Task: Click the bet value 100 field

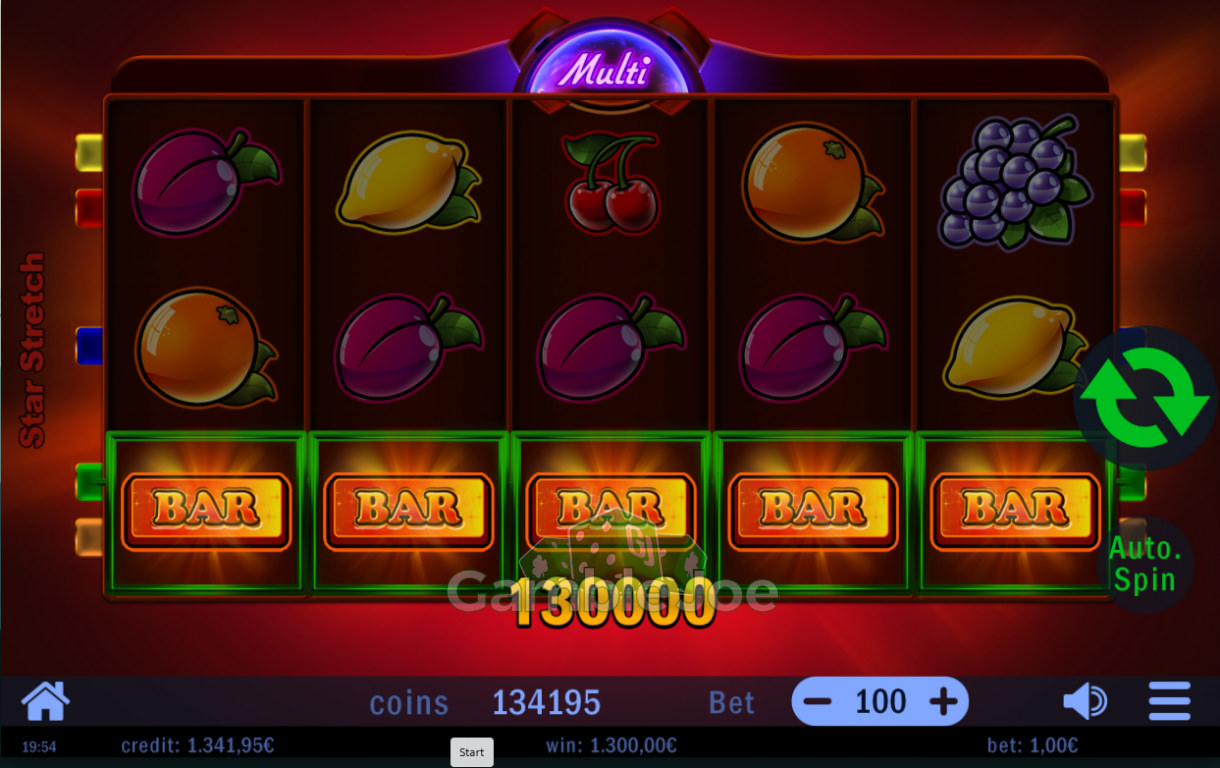Action: (880, 702)
